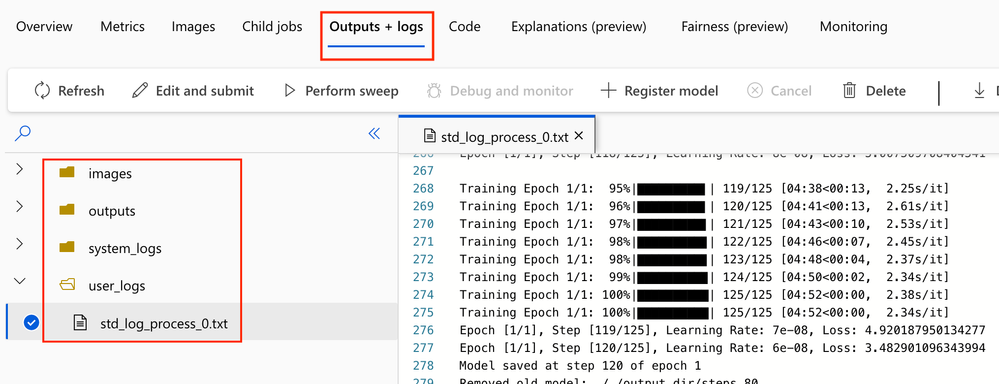Image resolution: width=999 pixels, height=384 pixels.
Task: Select the Outputs + logs tab
Action: point(376,27)
